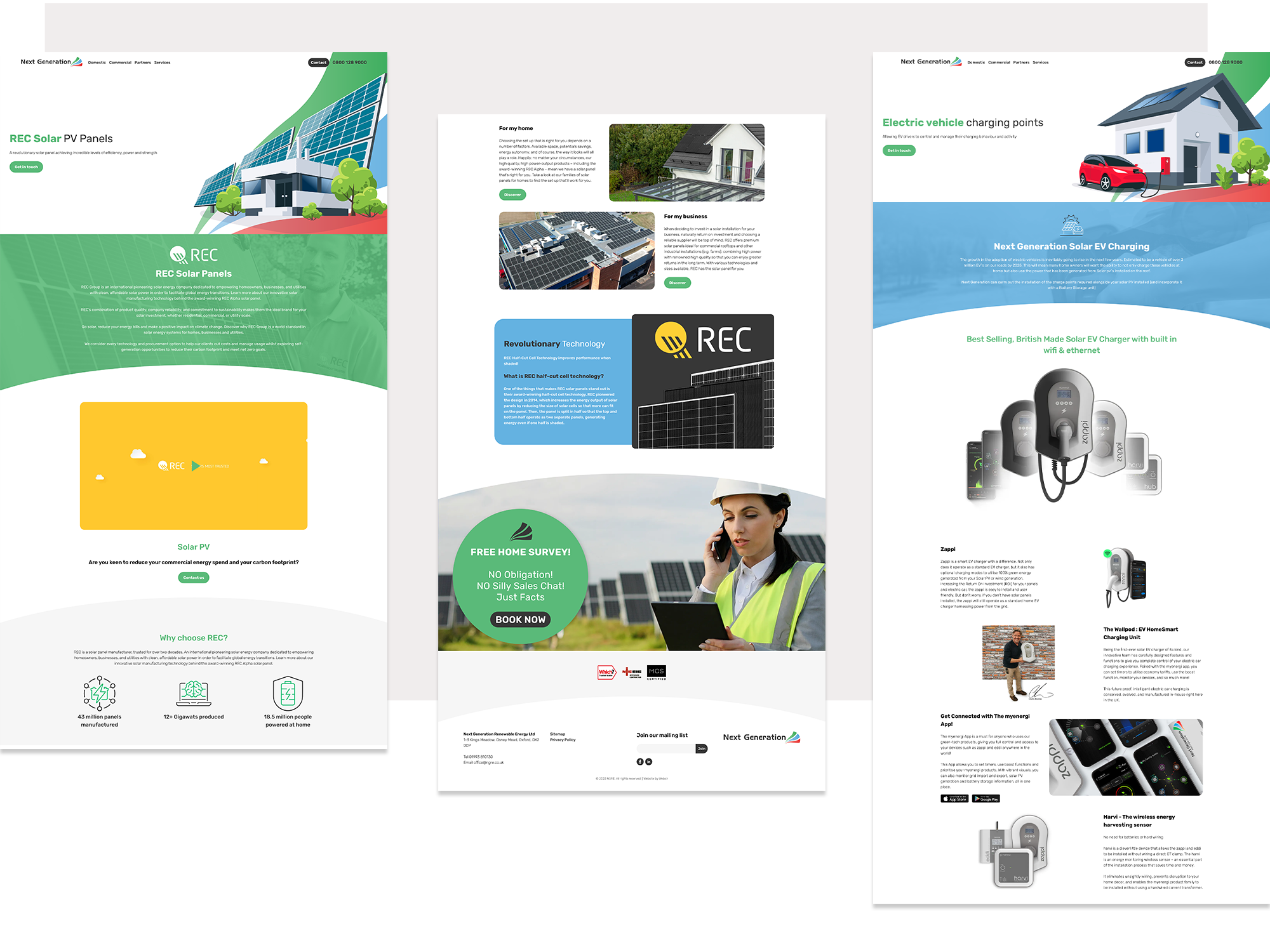The image size is (1270, 952).
Task: Open the Services menu on the Electric vehicle page
Action: click(x=1041, y=63)
